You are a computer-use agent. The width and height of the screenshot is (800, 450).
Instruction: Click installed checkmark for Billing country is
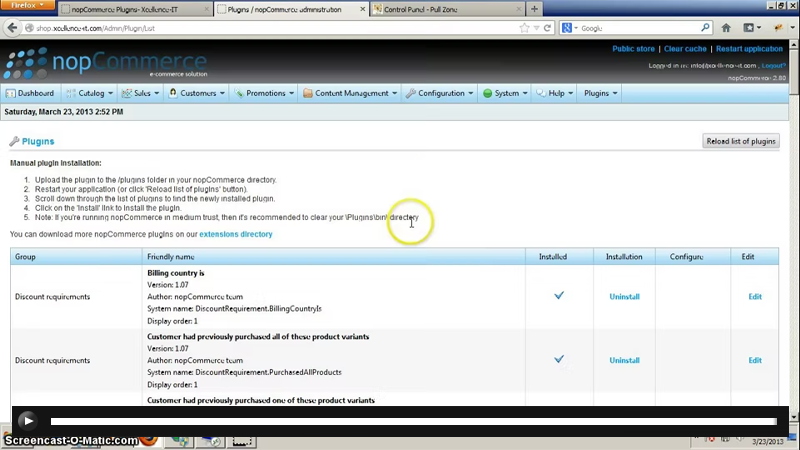pyautogui.click(x=559, y=295)
